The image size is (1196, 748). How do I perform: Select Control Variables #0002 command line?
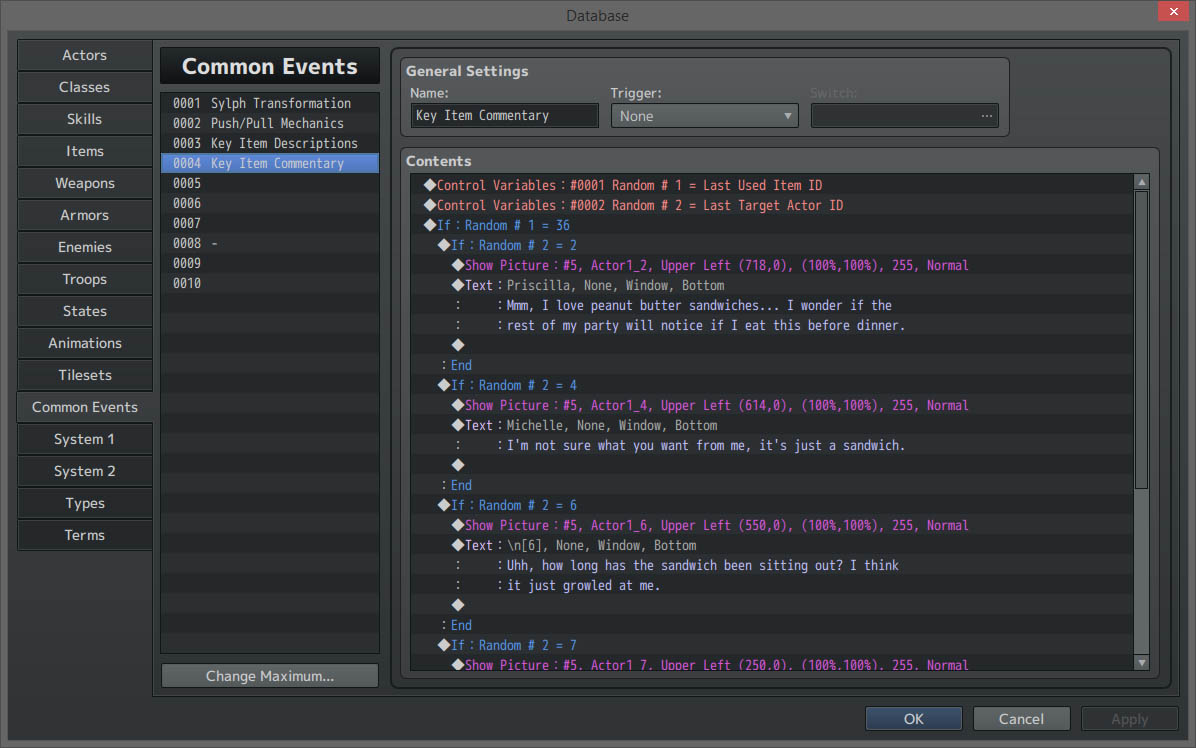[x=772, y=205]
